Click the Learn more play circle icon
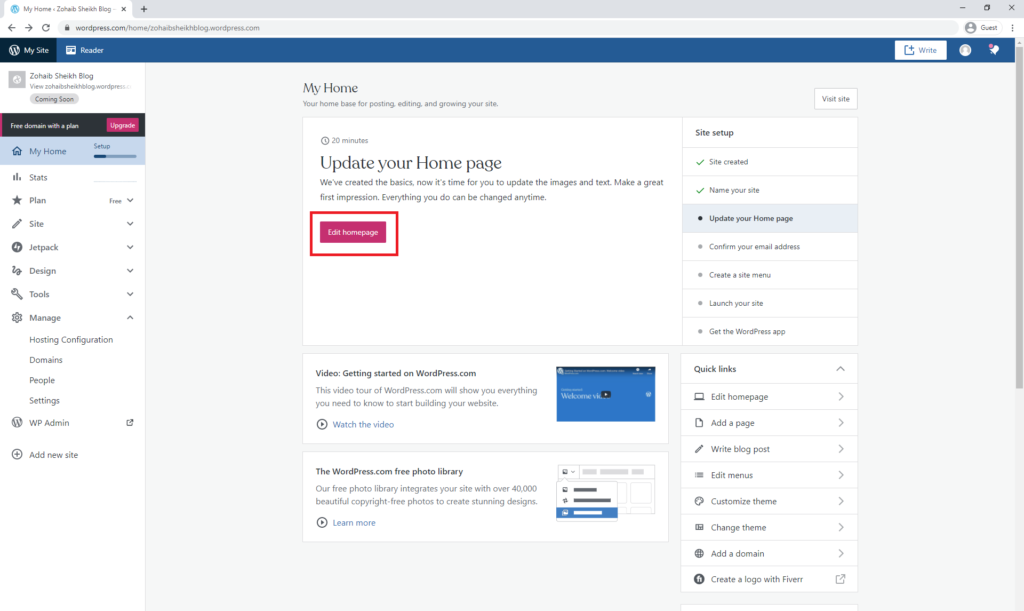This screenshot has width=1024, height=611. coord(322,522)
